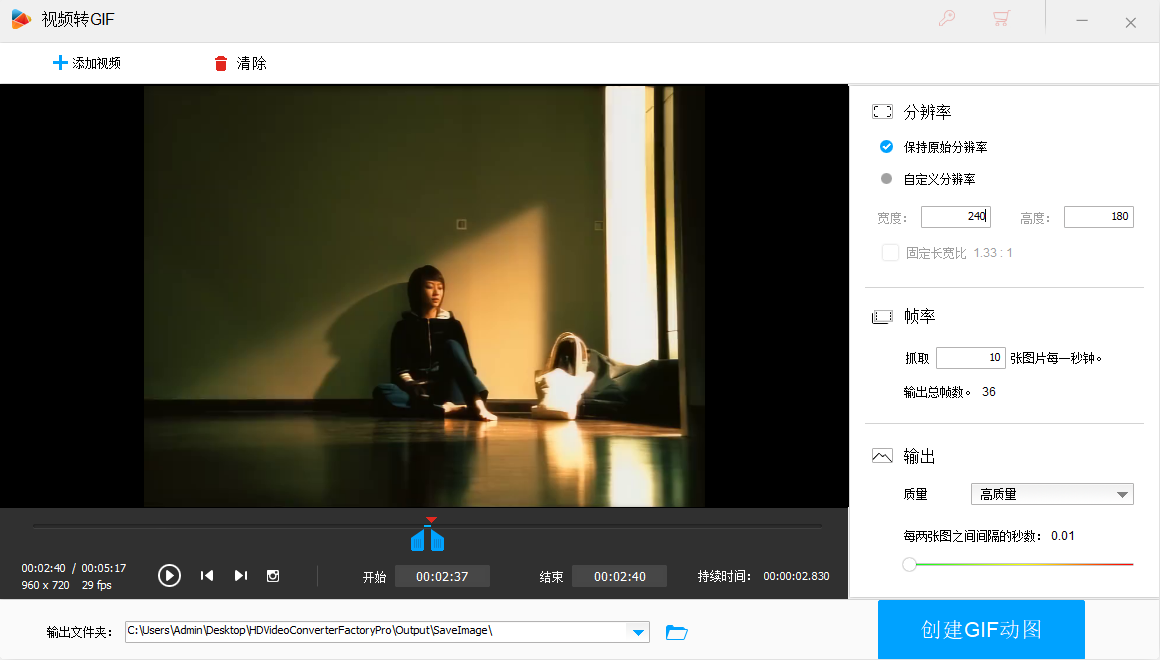
Task: Click the frames per second capture field
Action: tap(970, 358)
